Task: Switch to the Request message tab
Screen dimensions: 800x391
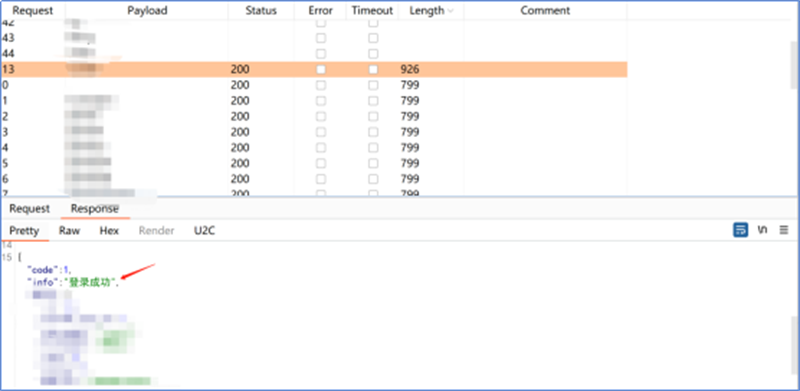Action: (30, 208)
